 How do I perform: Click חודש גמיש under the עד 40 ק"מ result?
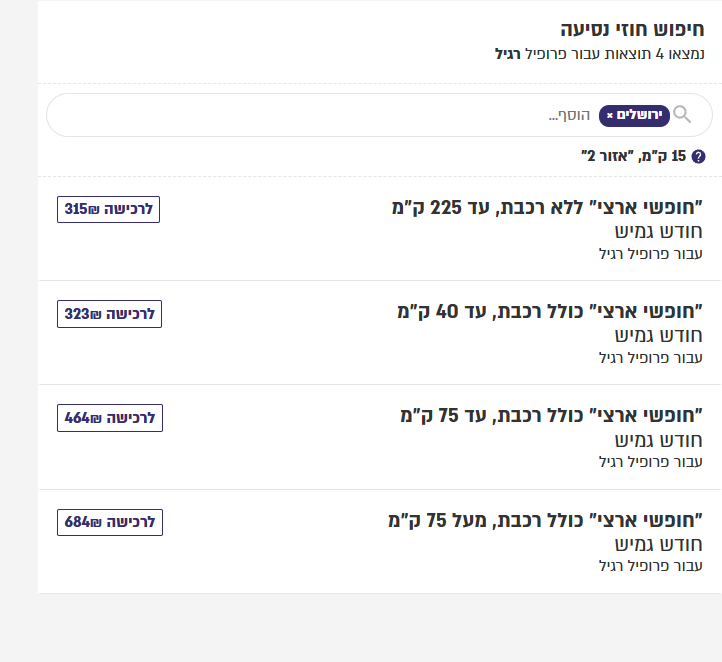pos(658,336)
